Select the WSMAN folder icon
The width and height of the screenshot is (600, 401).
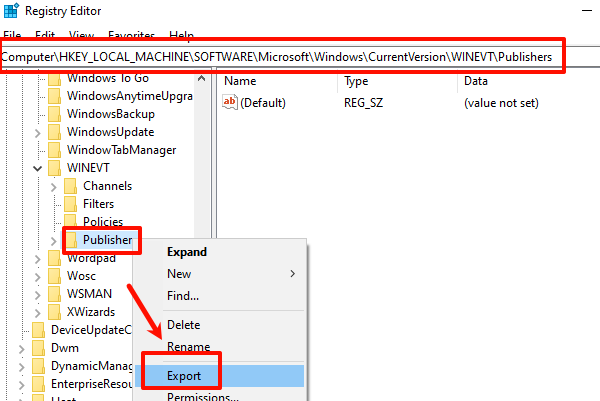(x=54, y=294)
